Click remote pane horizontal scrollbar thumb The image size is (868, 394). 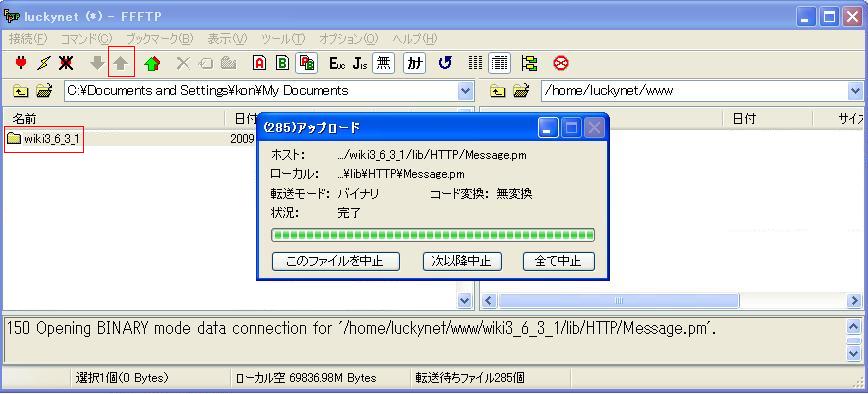(619, 301)
